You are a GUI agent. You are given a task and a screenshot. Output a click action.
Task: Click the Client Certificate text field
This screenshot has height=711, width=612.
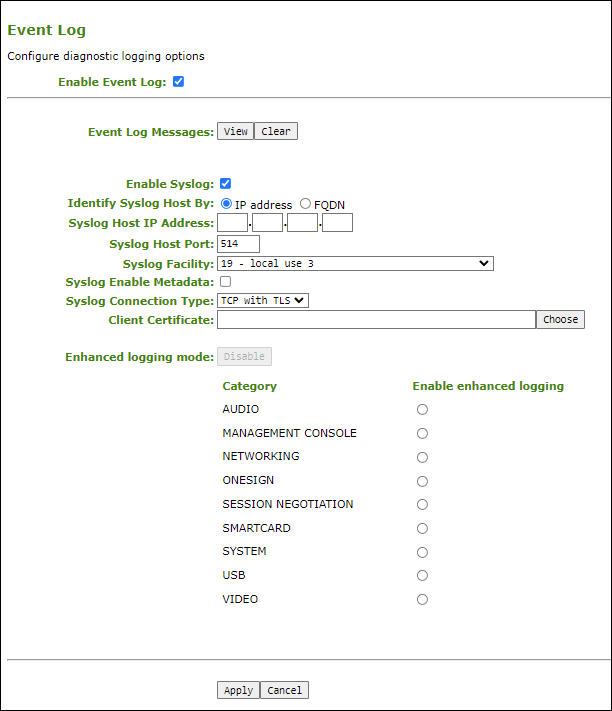pos(376,319)
